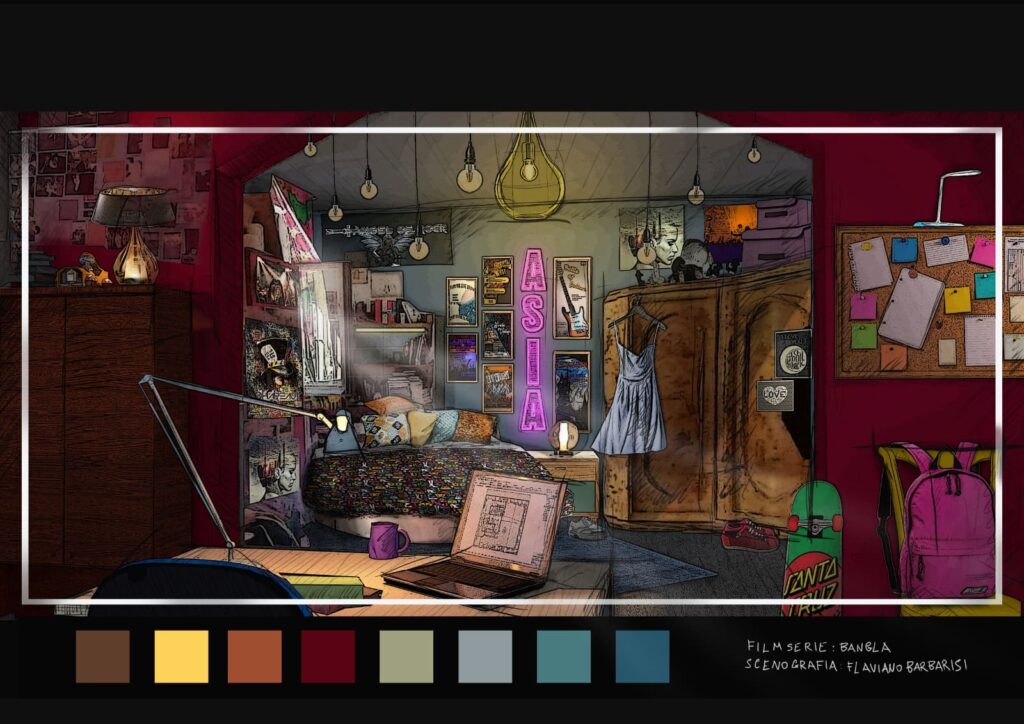Select the yellow palette swatch
The width and height of the screenshot is (1024, 724).
click(x=181, y=656)
